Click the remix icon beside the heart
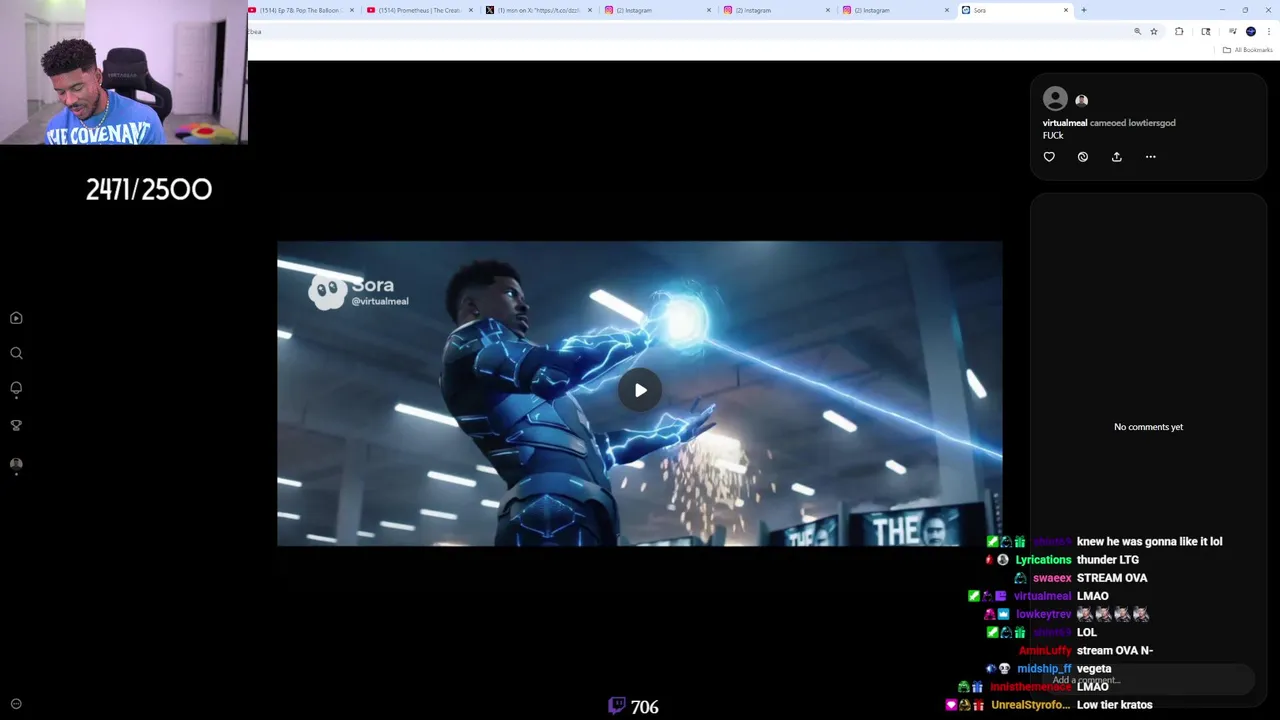The height and width of the screenshot is (720, 1280). pos(1083,157)
